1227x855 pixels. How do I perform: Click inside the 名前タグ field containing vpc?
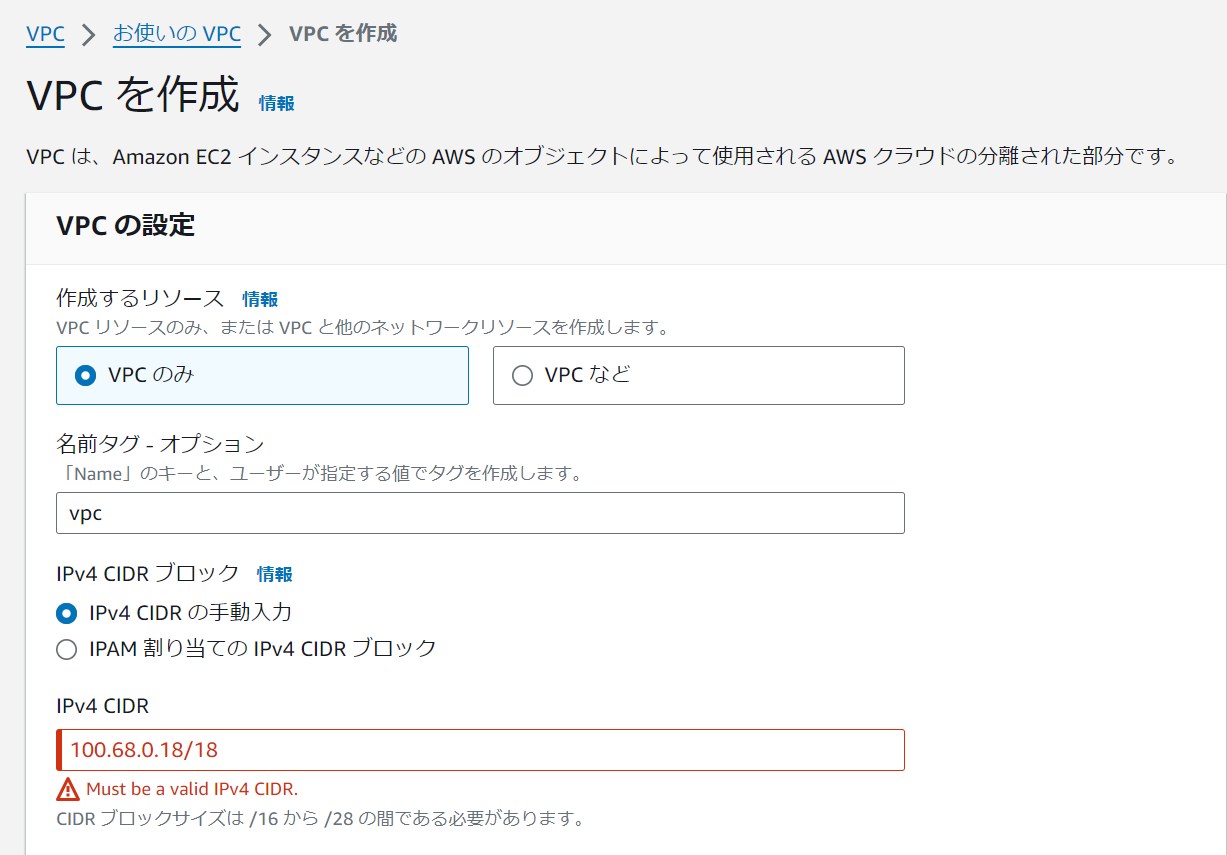pyautogui.click(x=480, y=513)
